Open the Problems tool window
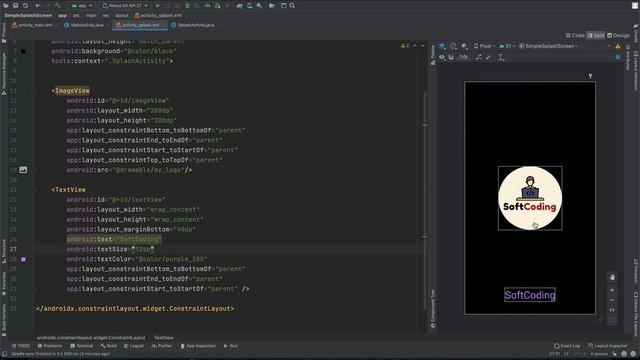640x360 pixels. pos(50,346)
